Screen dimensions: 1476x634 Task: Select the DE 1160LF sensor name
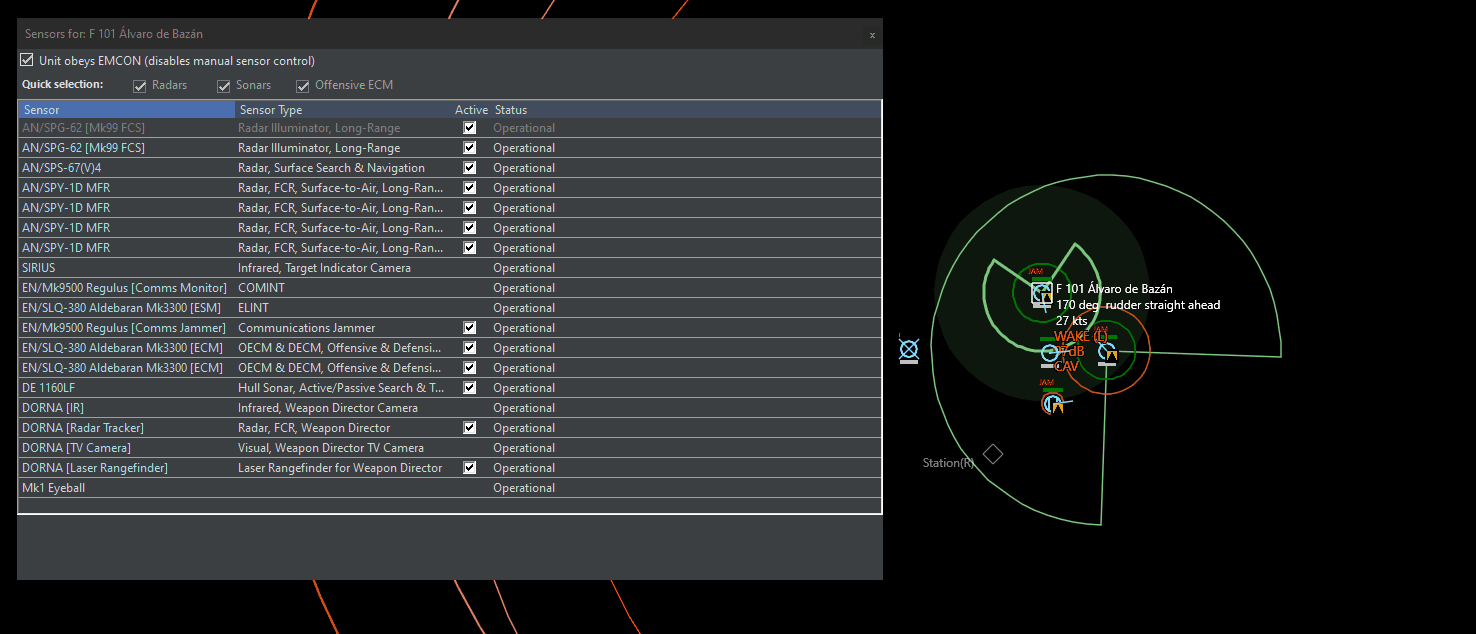[49, 388]
